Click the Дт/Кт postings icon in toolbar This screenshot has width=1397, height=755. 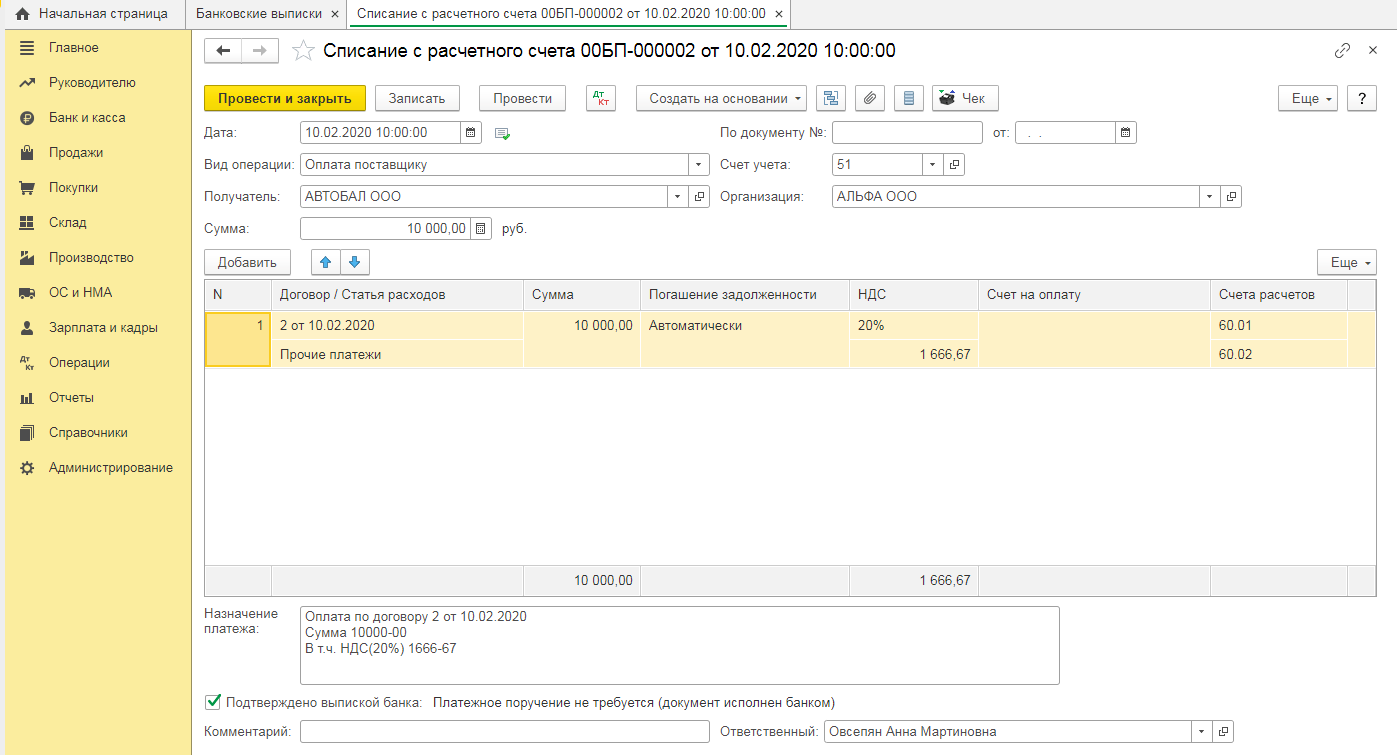click(600, 98)
